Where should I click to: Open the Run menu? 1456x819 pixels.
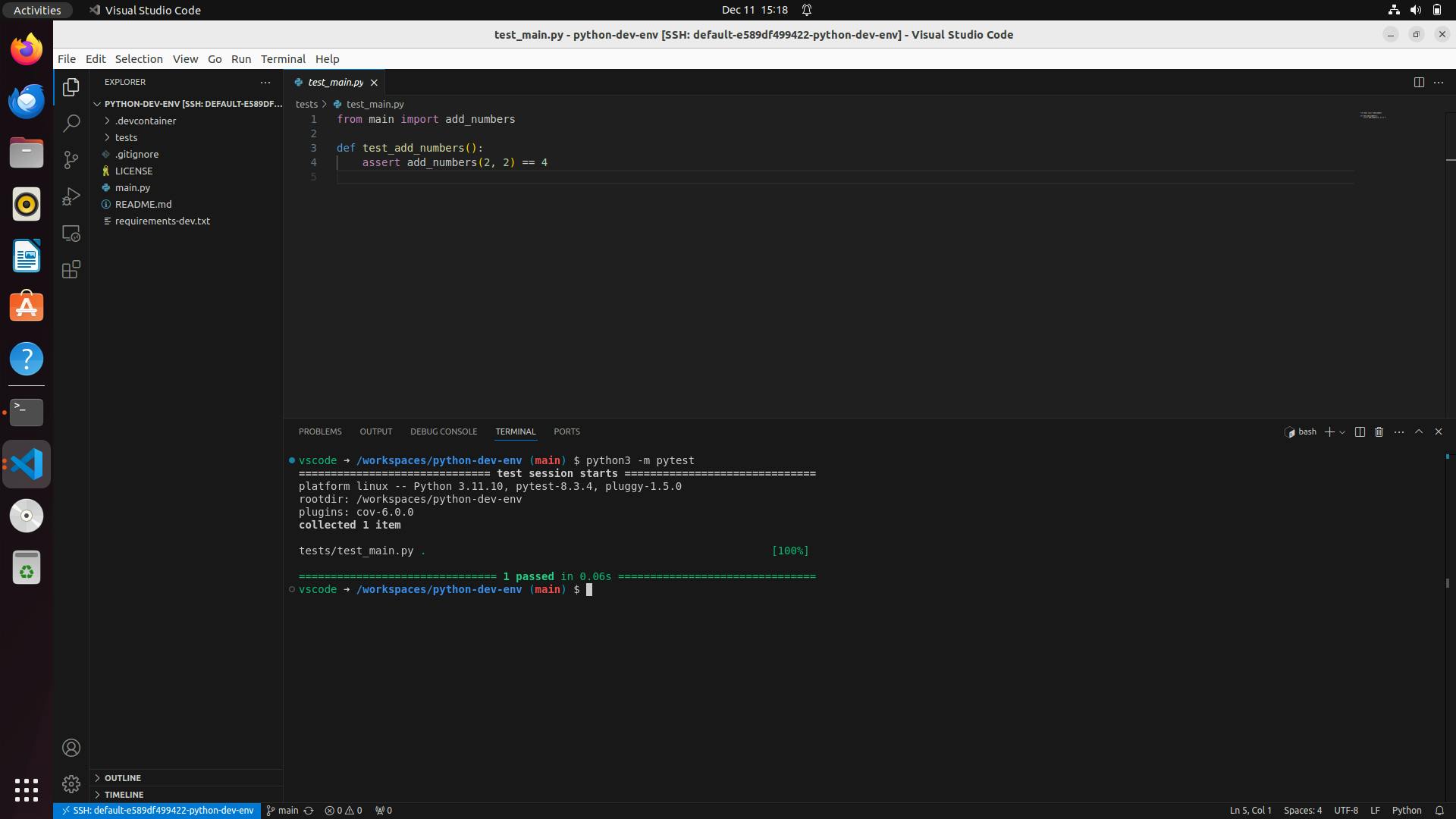[241, 58]
